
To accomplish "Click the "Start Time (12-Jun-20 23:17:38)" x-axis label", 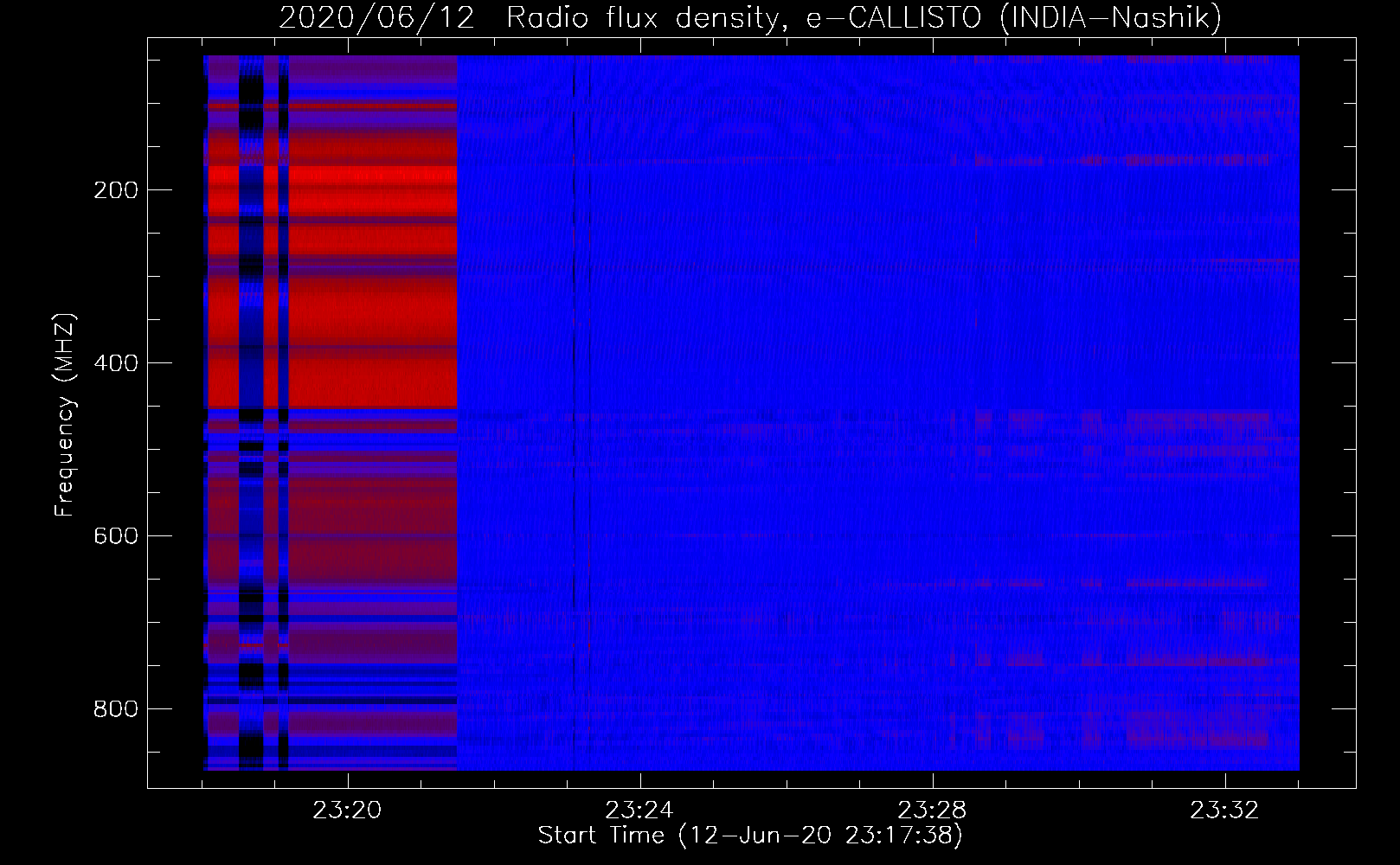I will pos(750,836).
